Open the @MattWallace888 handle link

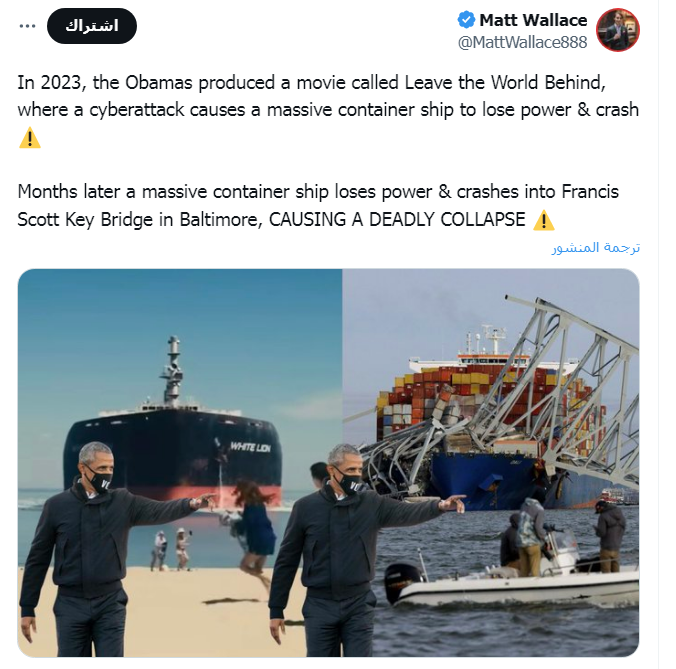tap(522, 42)
